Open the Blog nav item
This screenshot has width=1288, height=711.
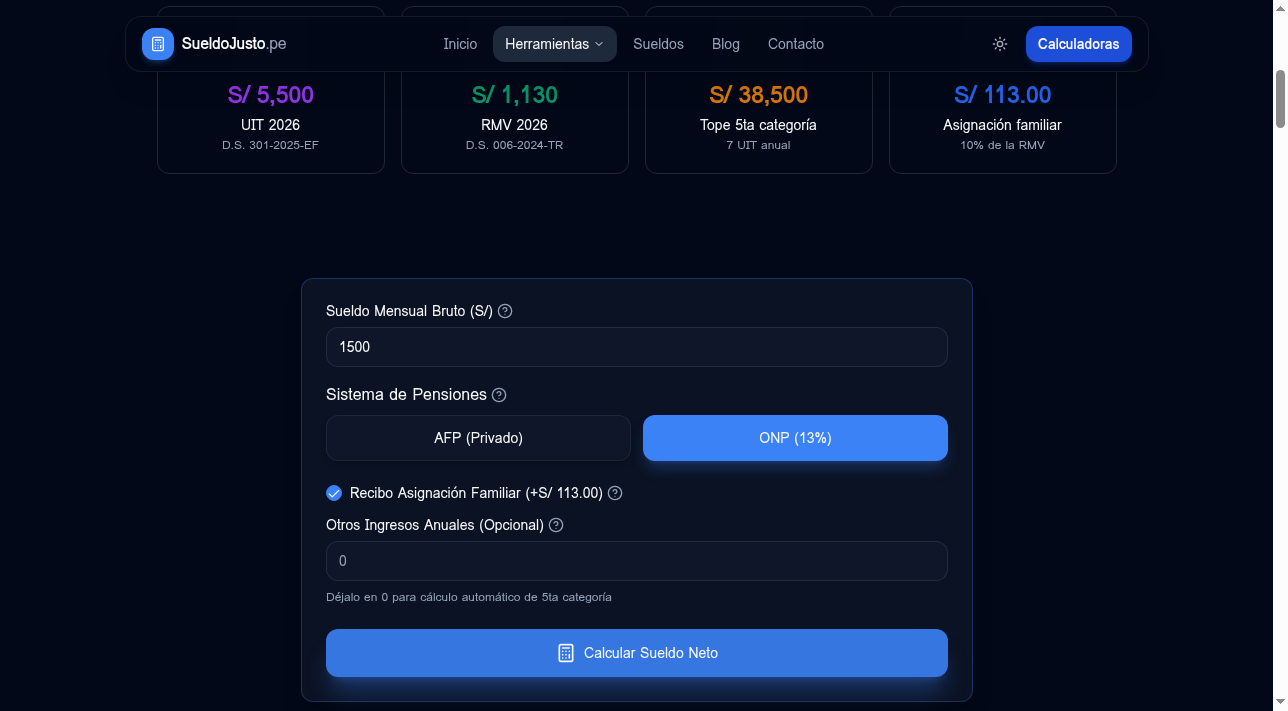pyautogui.click(x=726, y=44)
